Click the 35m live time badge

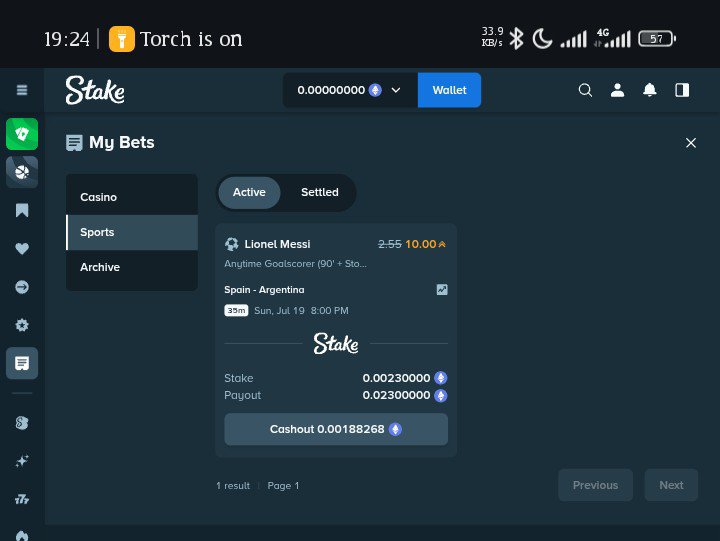(x=236, y=310)
